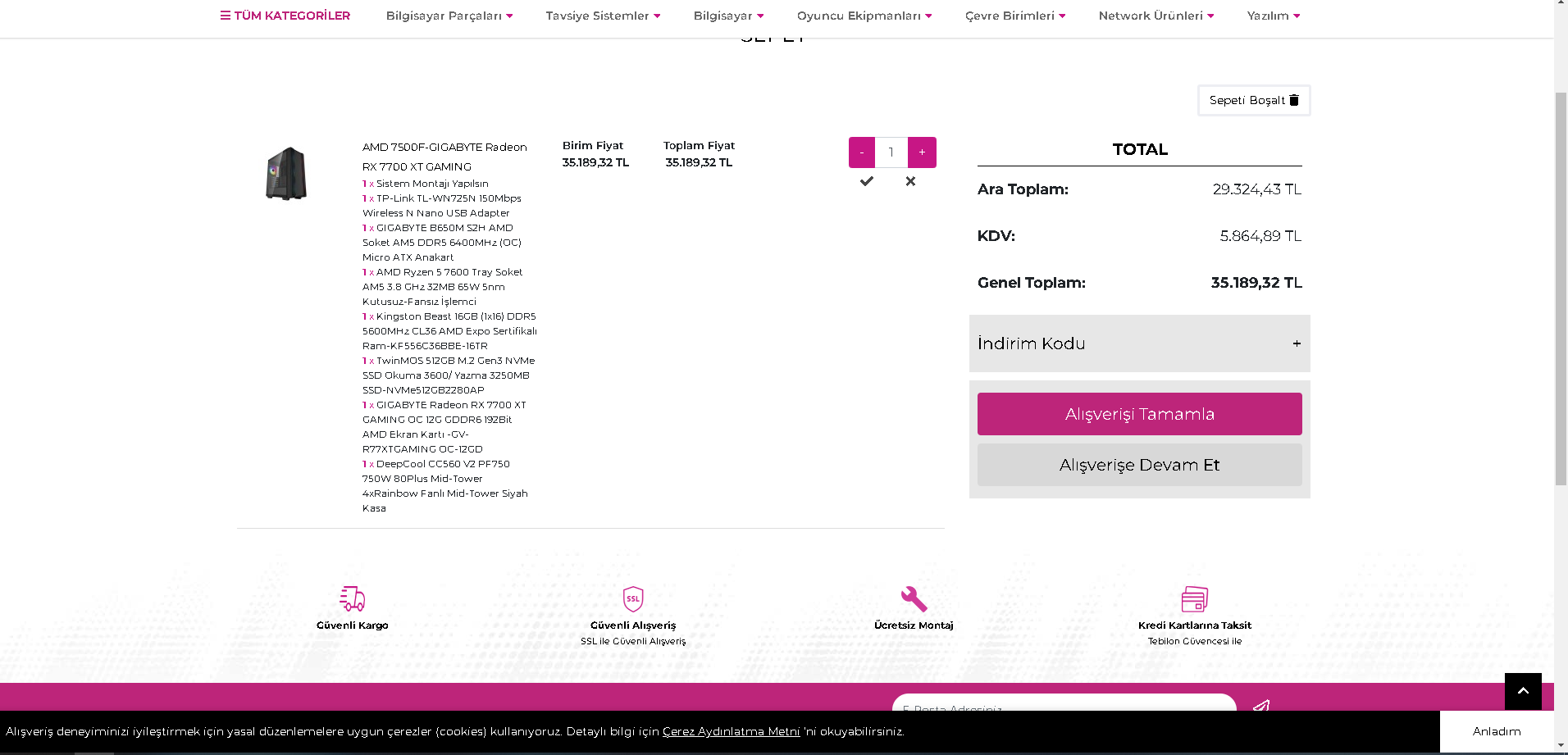The height and width of the screenshot is (755, 1568).
Task: Open the PC case product thumbnail
Action: [x=286, y=173]
